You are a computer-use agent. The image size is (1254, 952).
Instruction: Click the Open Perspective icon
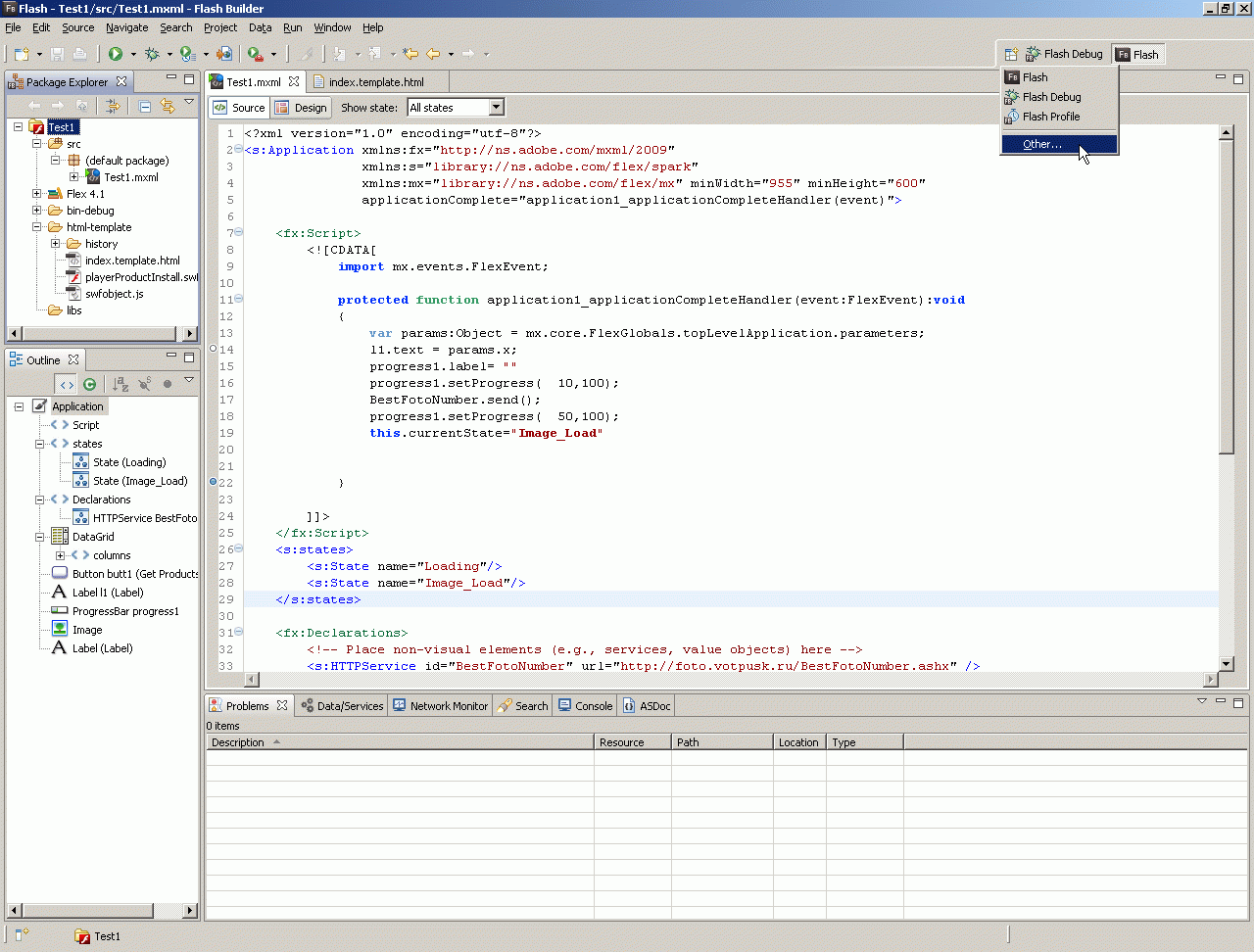tap(1011, 54)
